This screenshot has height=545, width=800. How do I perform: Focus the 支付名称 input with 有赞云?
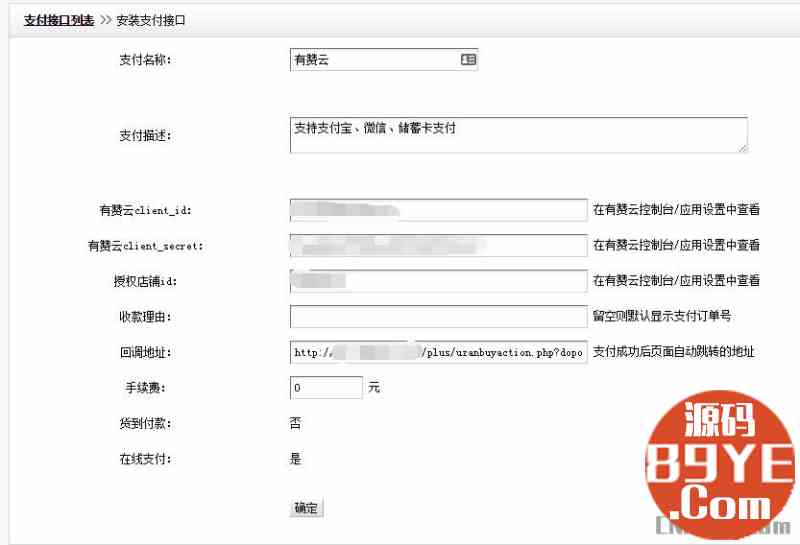click(x=384, y=60)
